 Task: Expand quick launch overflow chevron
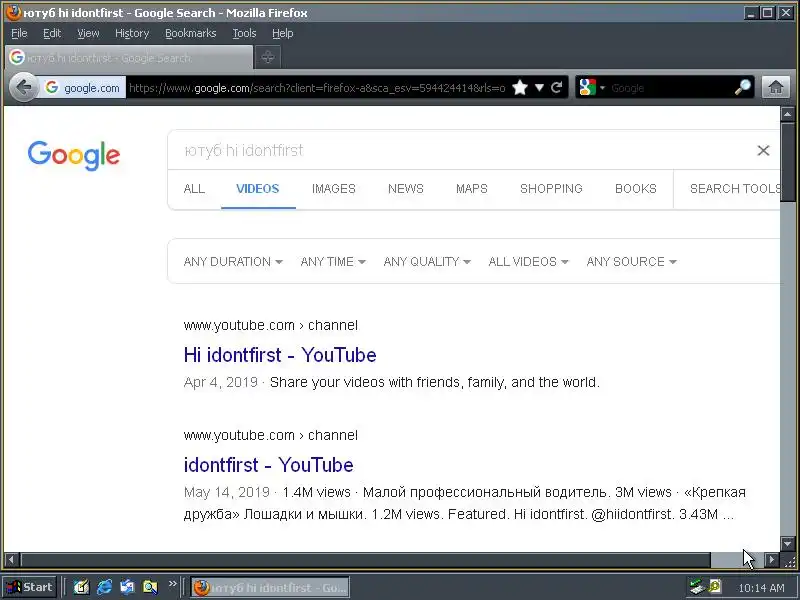[172, 583]
